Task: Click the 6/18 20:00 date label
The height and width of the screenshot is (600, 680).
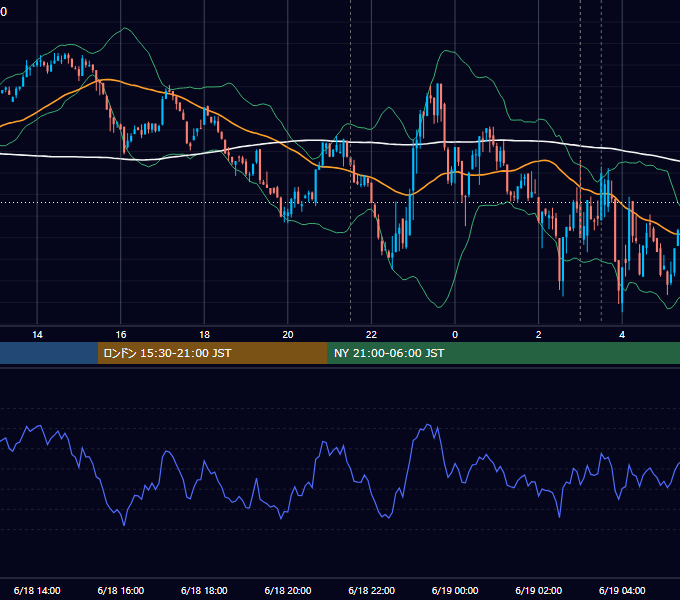Action: click(288, 590)
